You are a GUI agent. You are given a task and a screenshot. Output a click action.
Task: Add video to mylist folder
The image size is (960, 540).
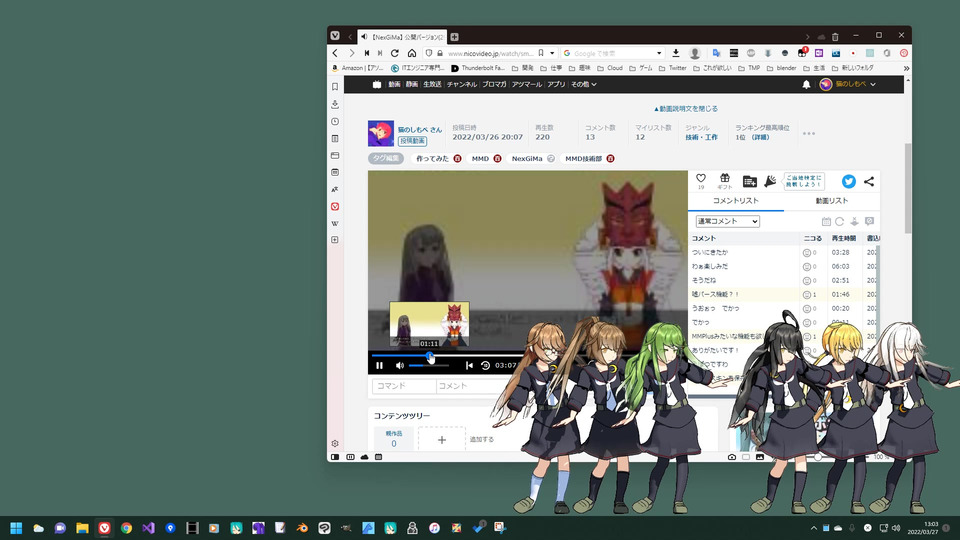click(x=749, y=181)
